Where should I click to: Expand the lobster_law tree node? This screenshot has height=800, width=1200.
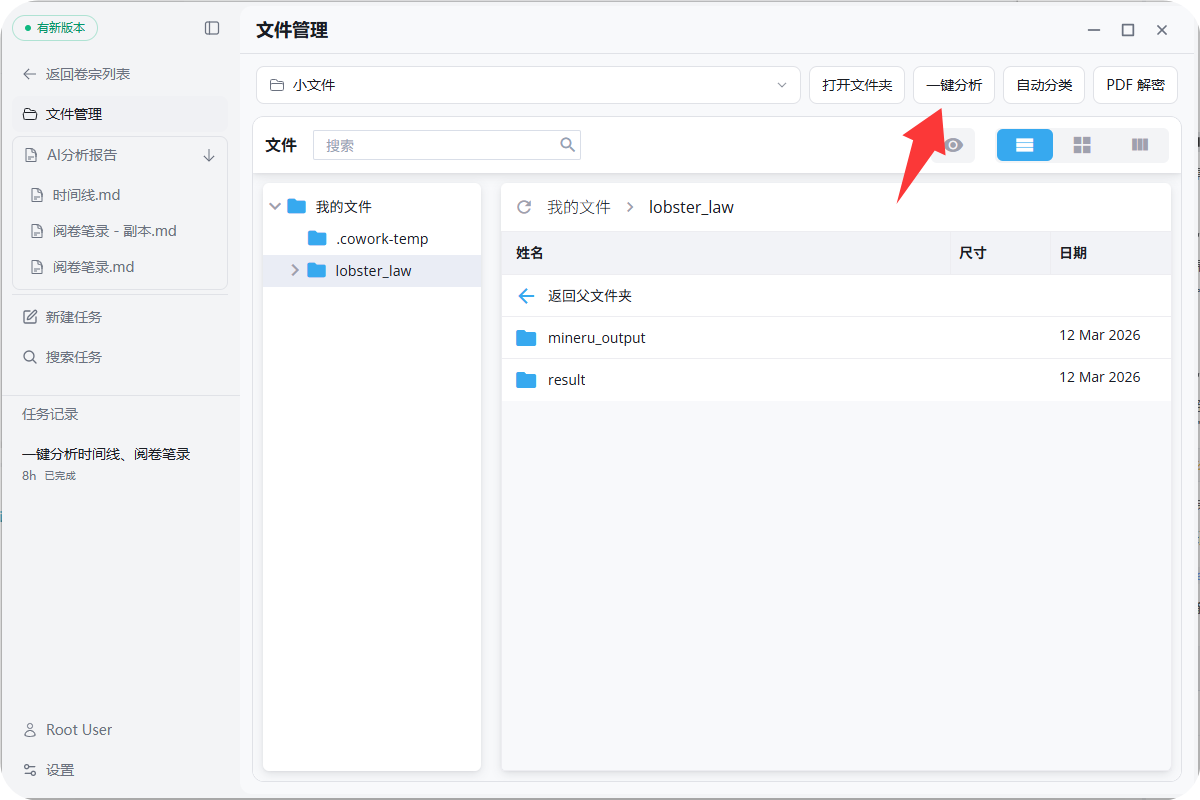[x=294, y=270]
